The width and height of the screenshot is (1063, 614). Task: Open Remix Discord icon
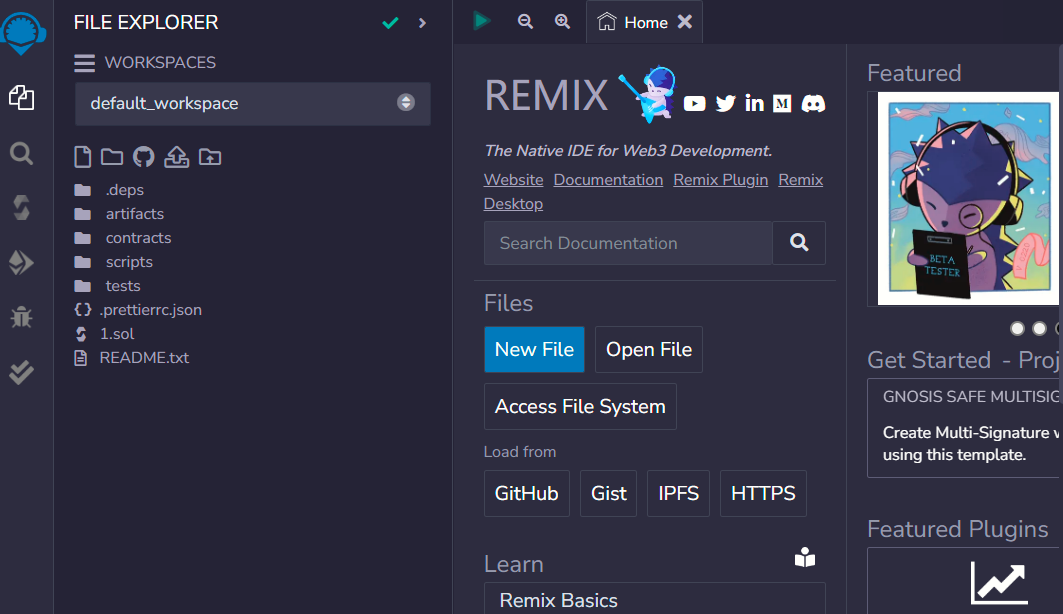coord(814,104)
